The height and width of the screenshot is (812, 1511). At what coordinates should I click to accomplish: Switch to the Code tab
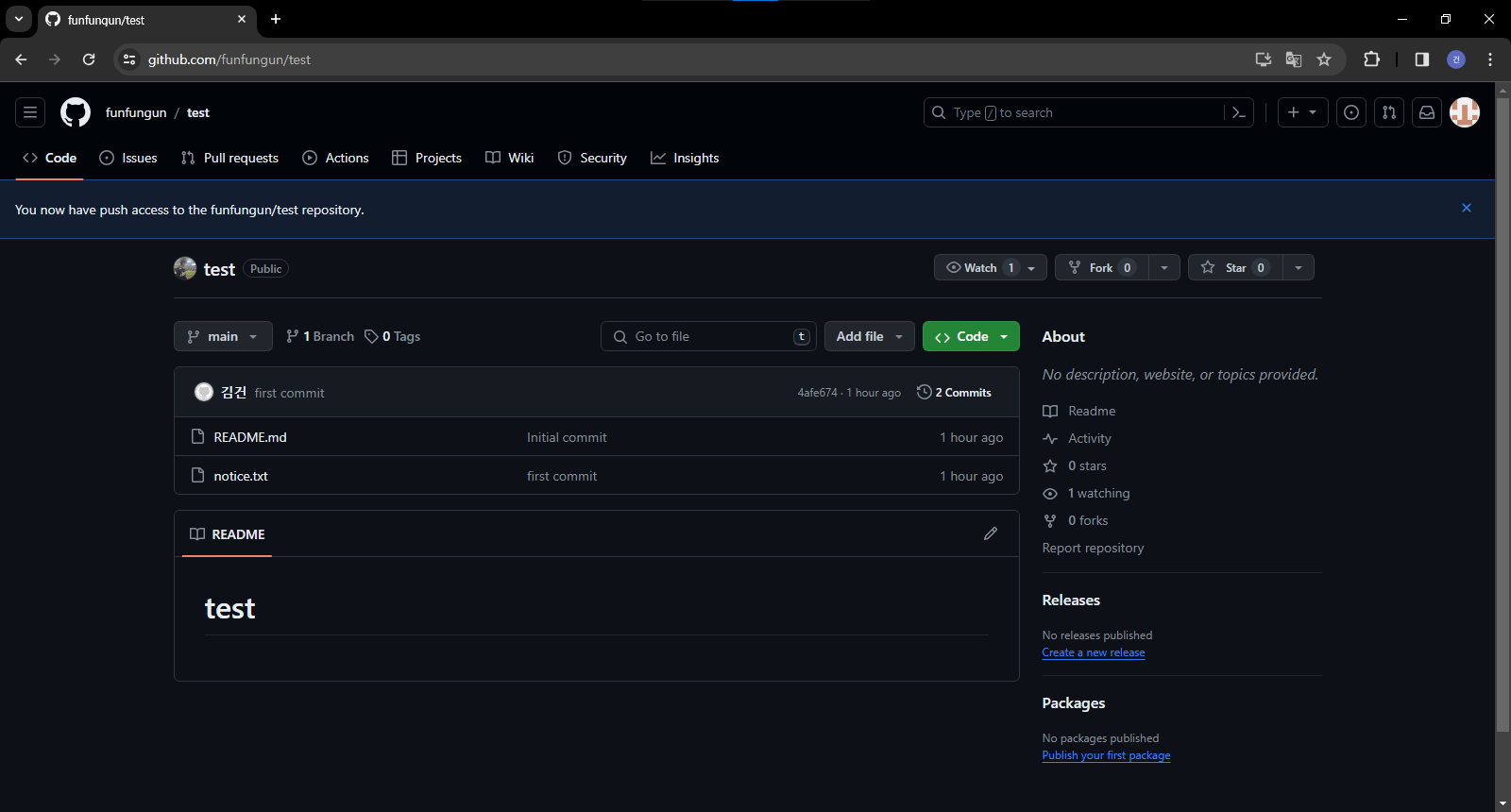point(50,158)
